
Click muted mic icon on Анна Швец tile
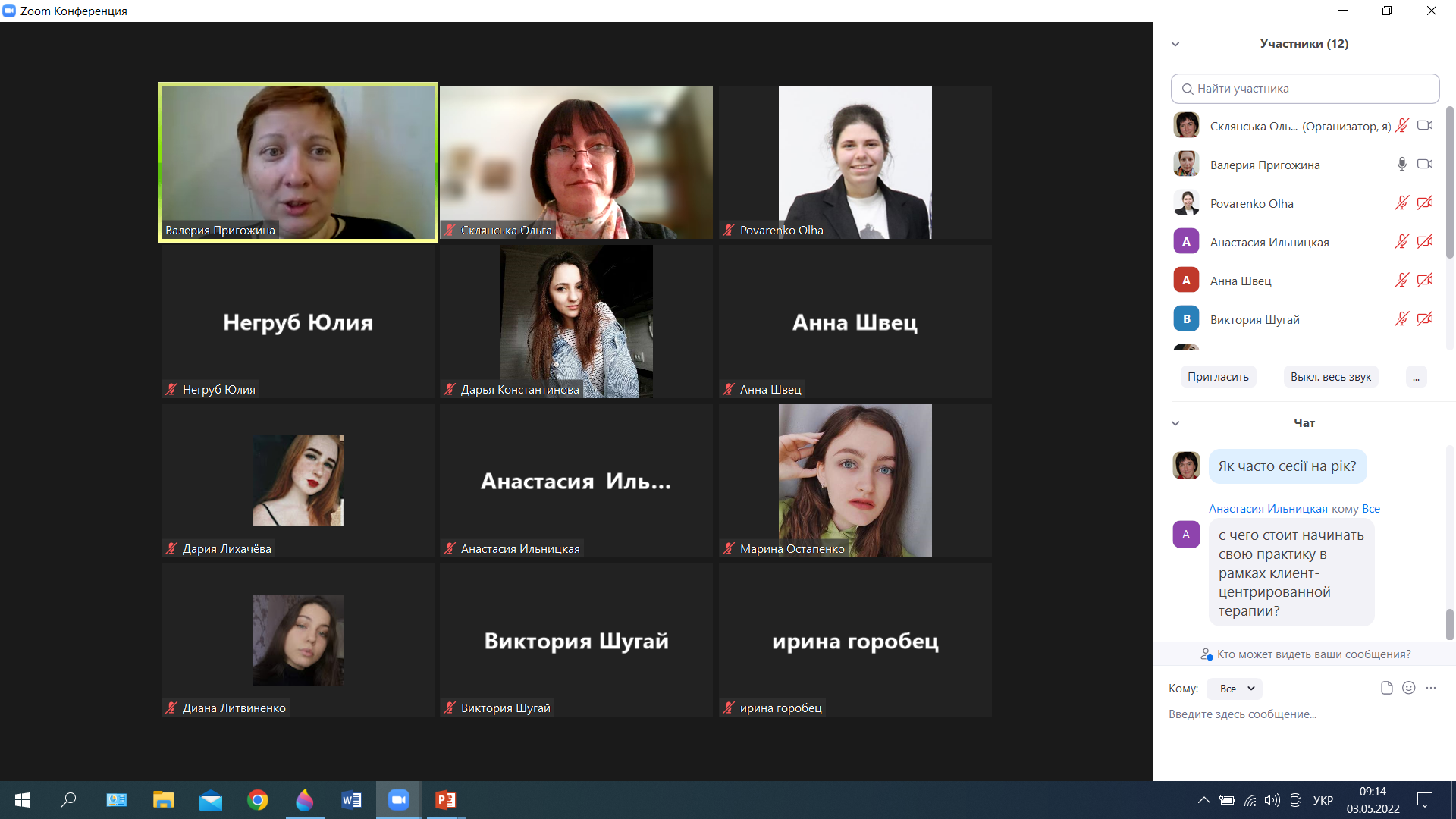click(x=729, y=389)
